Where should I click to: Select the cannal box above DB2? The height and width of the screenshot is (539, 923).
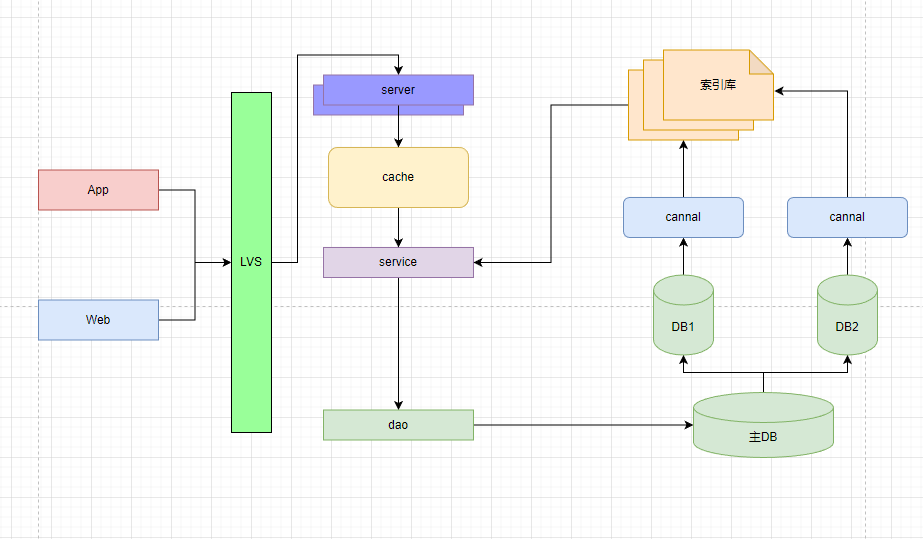tap(847, 217)
